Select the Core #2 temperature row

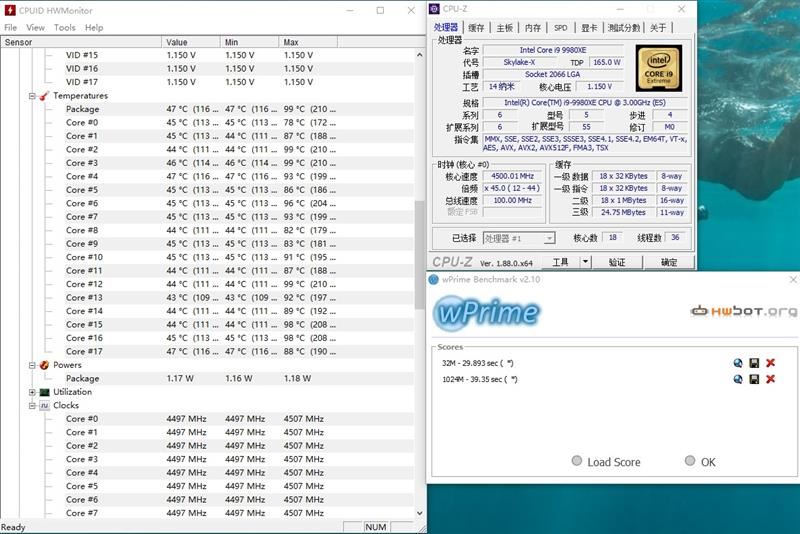tap(207, 149)
